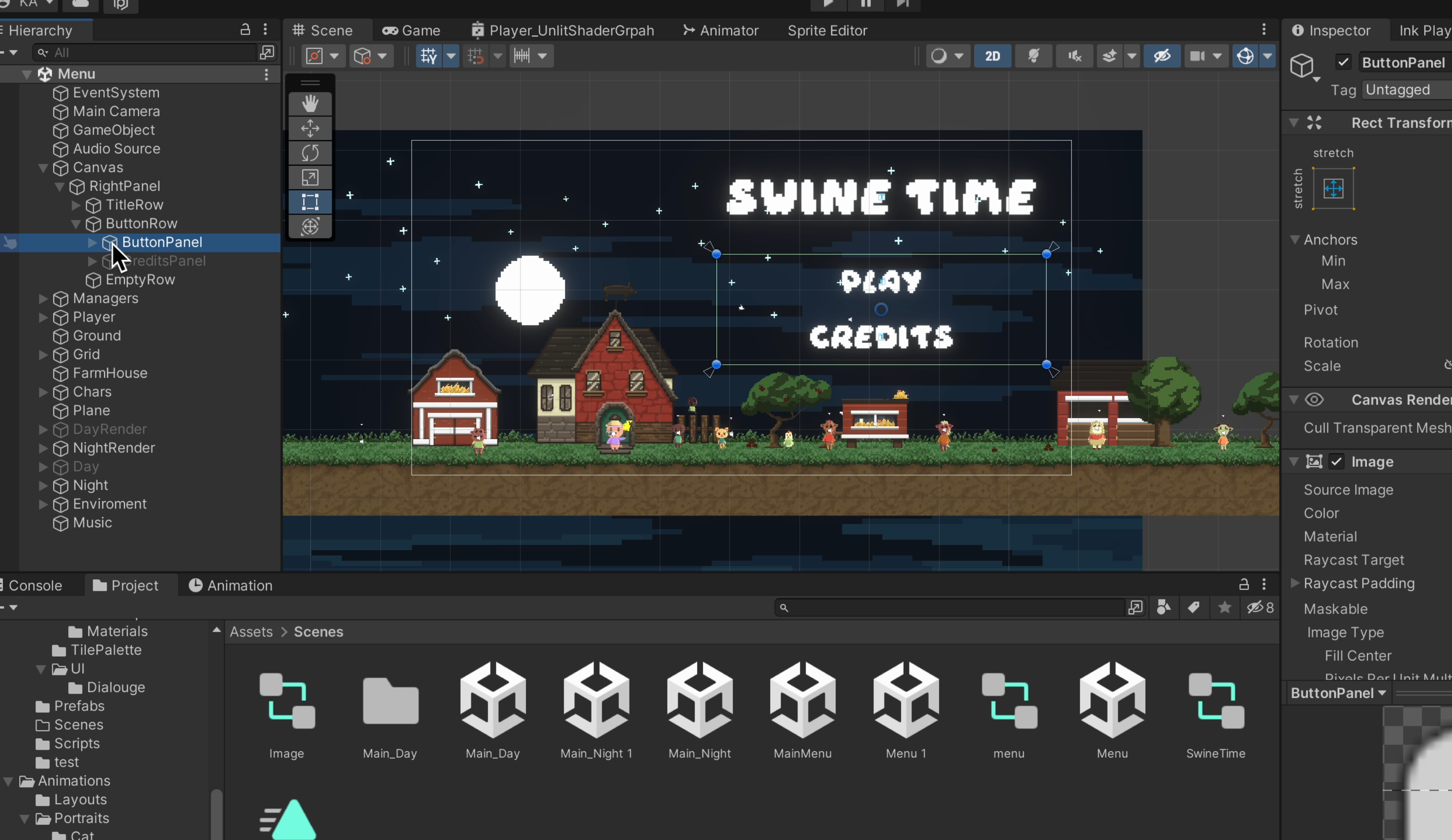Image resolution: width=1452 pixels, height=840 pixels.
Task: Select the Rotate tool in scene toolbar
Action: tap(310, 153)
